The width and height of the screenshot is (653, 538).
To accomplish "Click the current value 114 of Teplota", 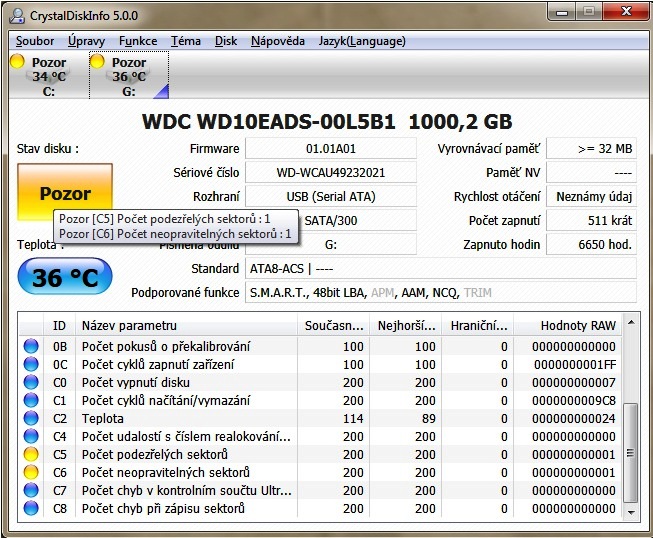I will (353, 418).
